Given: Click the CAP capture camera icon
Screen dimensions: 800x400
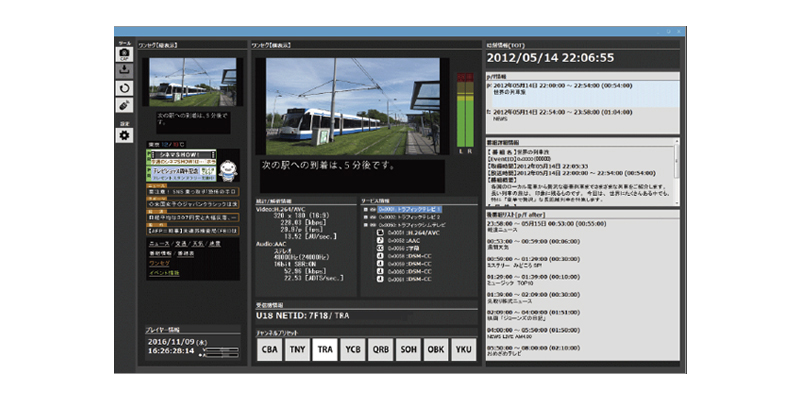Looking at the screenshot, I should coord(124,52).
